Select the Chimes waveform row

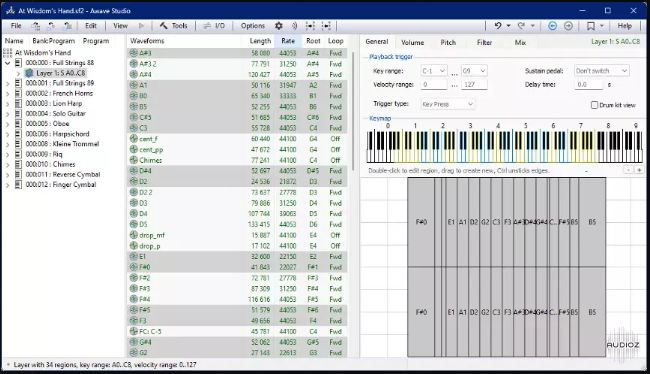coord(237,160)
